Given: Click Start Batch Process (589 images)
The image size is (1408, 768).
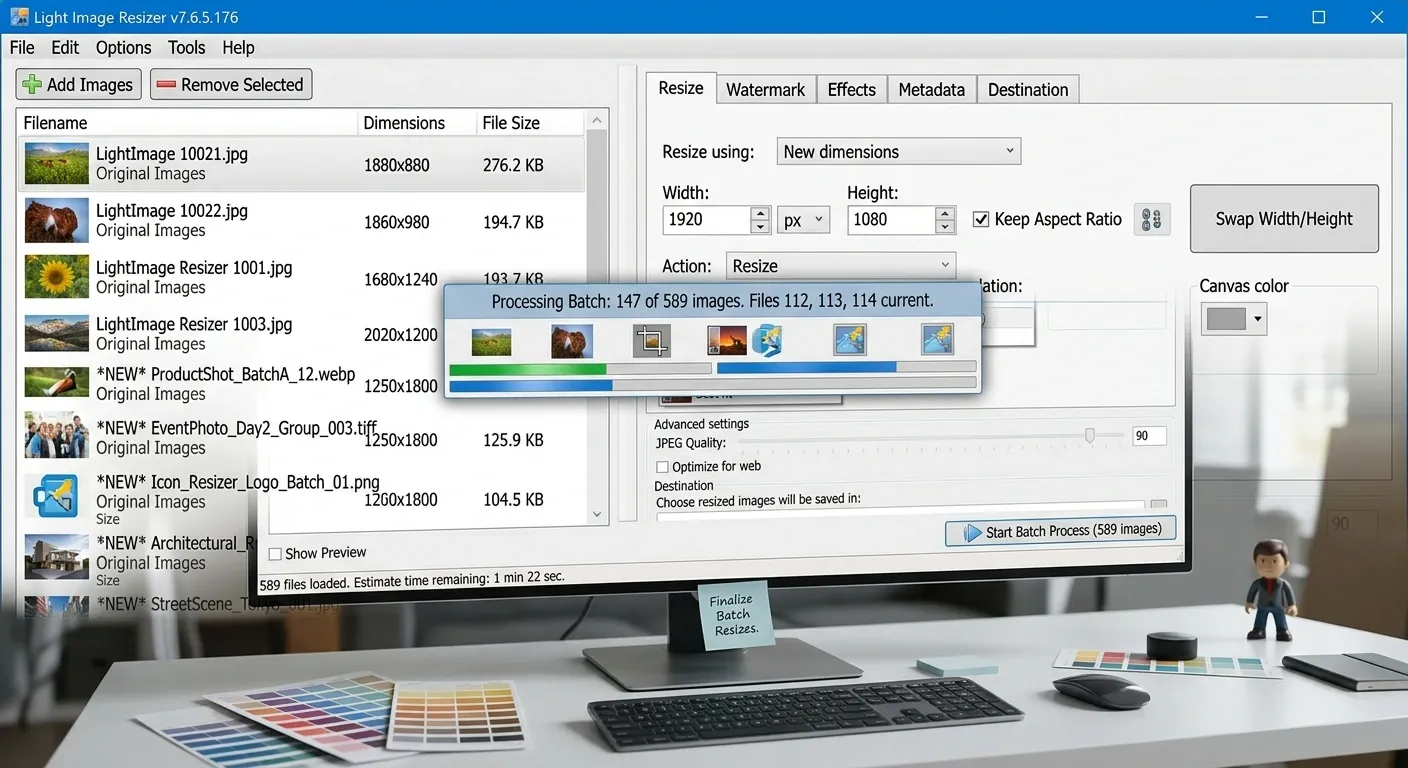Looking at the screenshot, I should [x=1060, y=531].
